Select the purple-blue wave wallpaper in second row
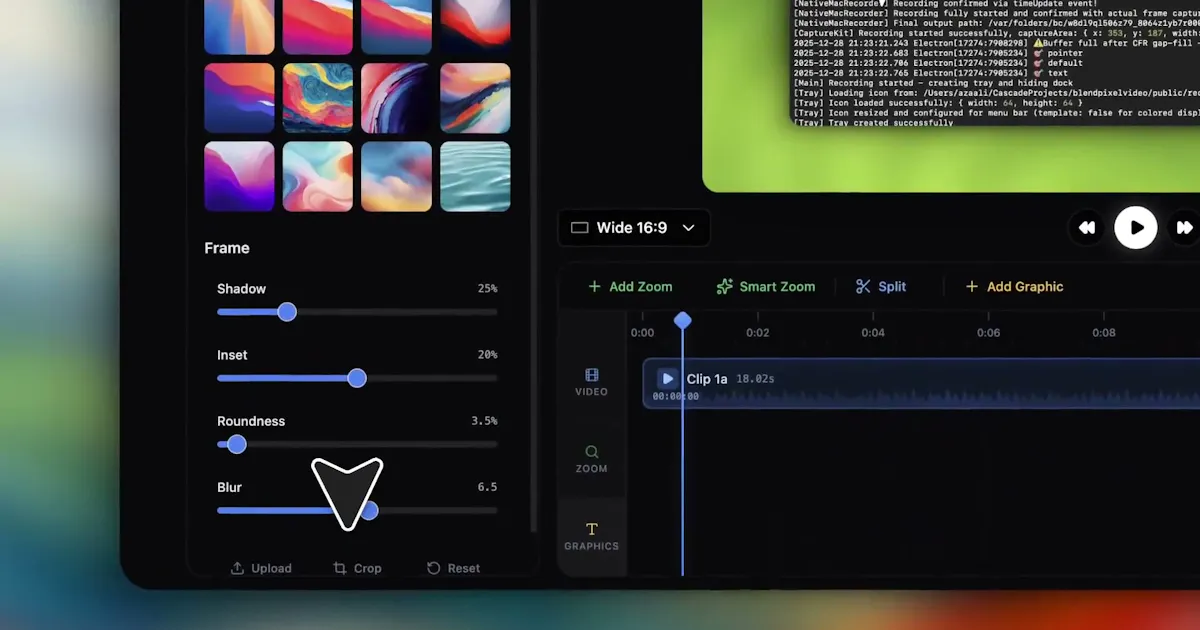1200x630 pixels. pyautogui.click(x=239, y=98)
